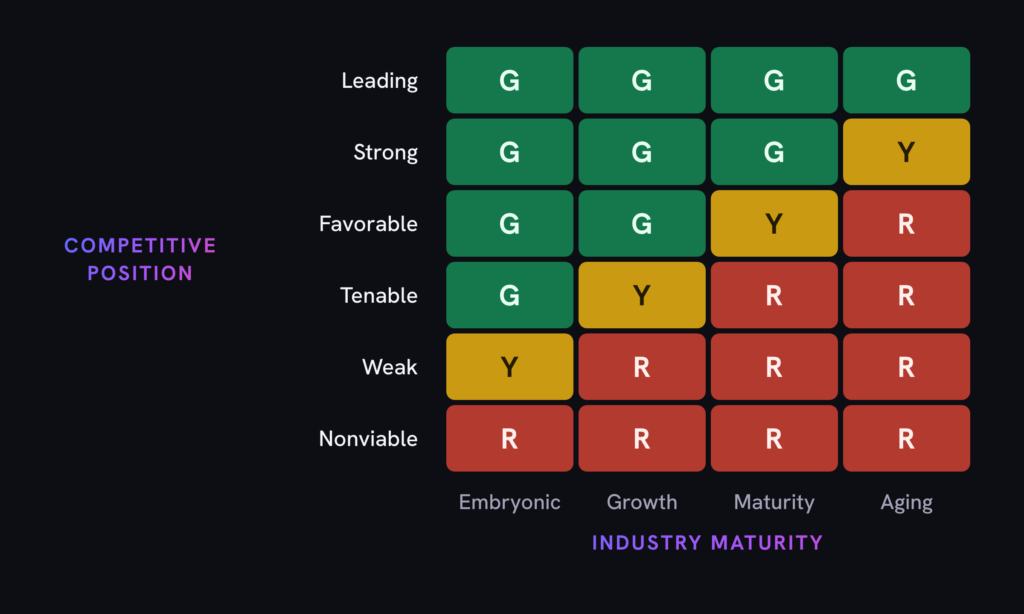Click the red Tenable Maturity R cell
Image resolution: width=1024 pixels, height=614 pixels.
(x=774, y=295)
